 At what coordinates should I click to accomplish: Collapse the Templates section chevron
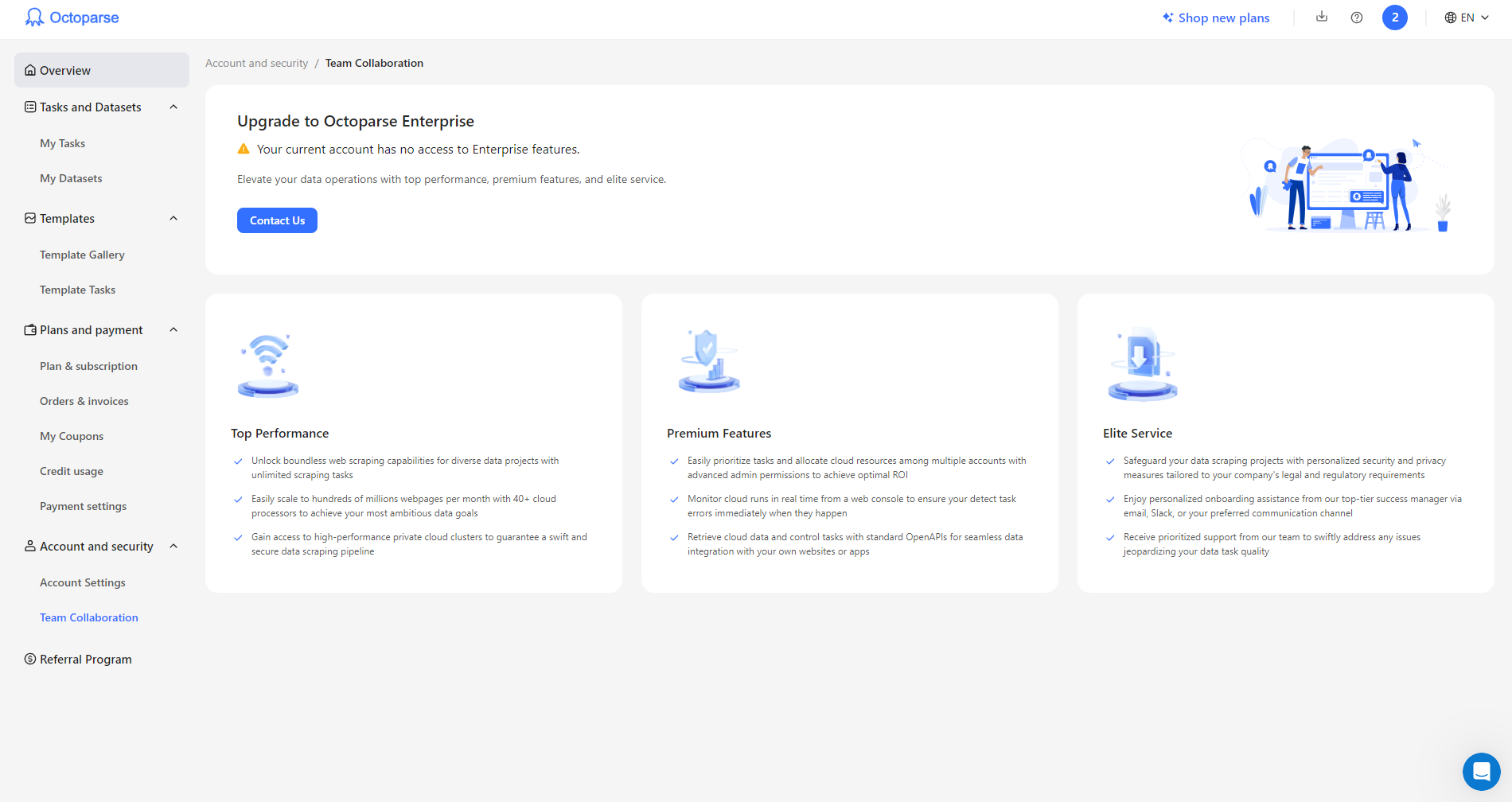pos(173,218)
